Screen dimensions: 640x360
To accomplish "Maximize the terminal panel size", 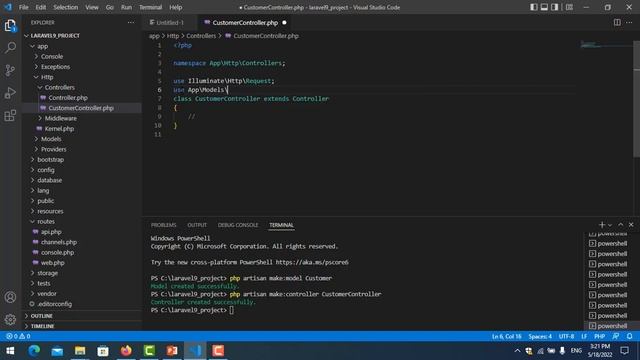I will [x=620, y=225].
